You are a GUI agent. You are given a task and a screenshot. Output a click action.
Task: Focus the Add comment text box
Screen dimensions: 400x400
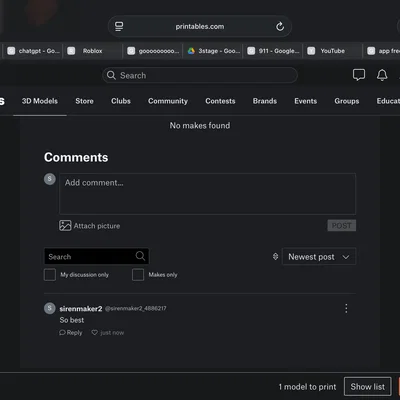[207, 194]
